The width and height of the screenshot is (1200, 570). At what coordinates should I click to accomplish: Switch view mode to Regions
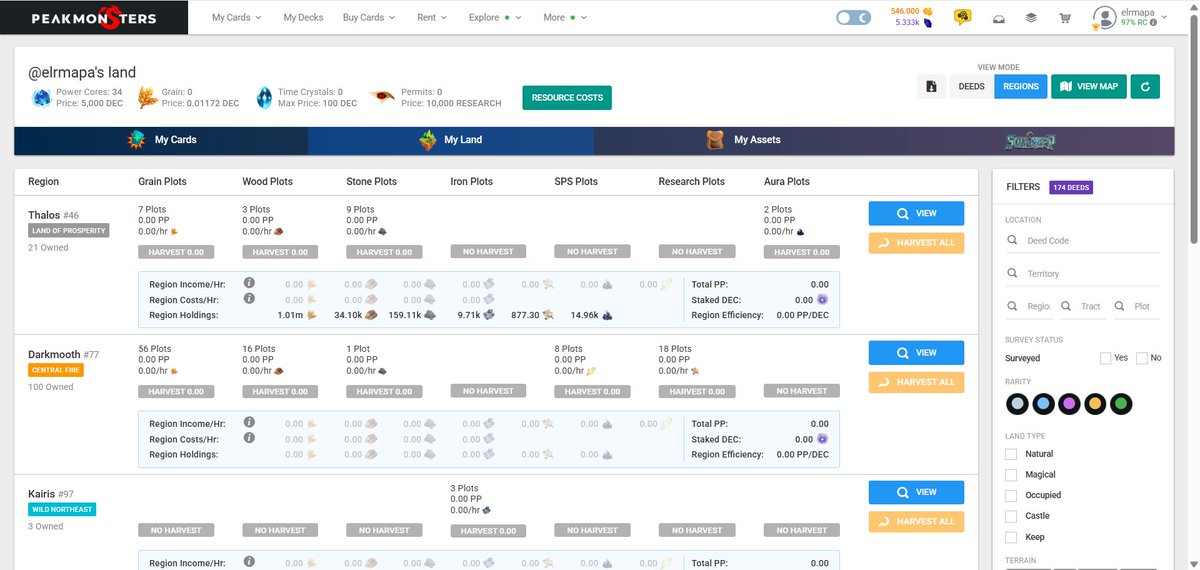pos(1020,87)
